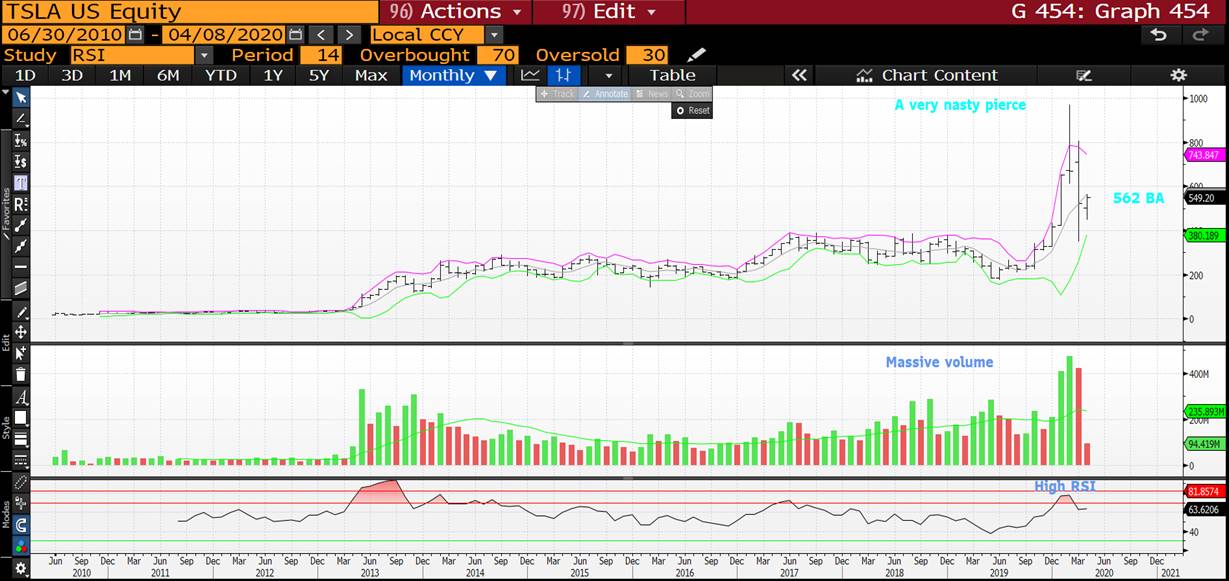Choose the percent change measure tool
Image resolution: width=1229 pixels, height=581 pixels.
[20, 140]
